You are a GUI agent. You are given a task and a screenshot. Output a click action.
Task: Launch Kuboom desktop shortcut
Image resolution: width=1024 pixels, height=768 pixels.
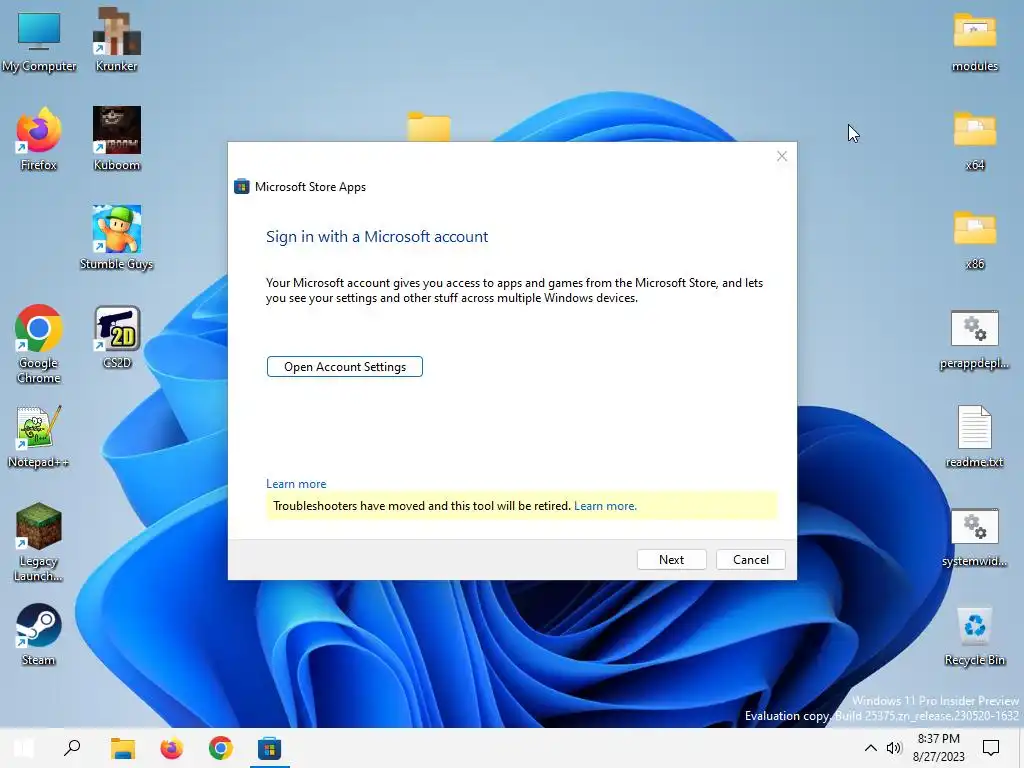point(116,140)
